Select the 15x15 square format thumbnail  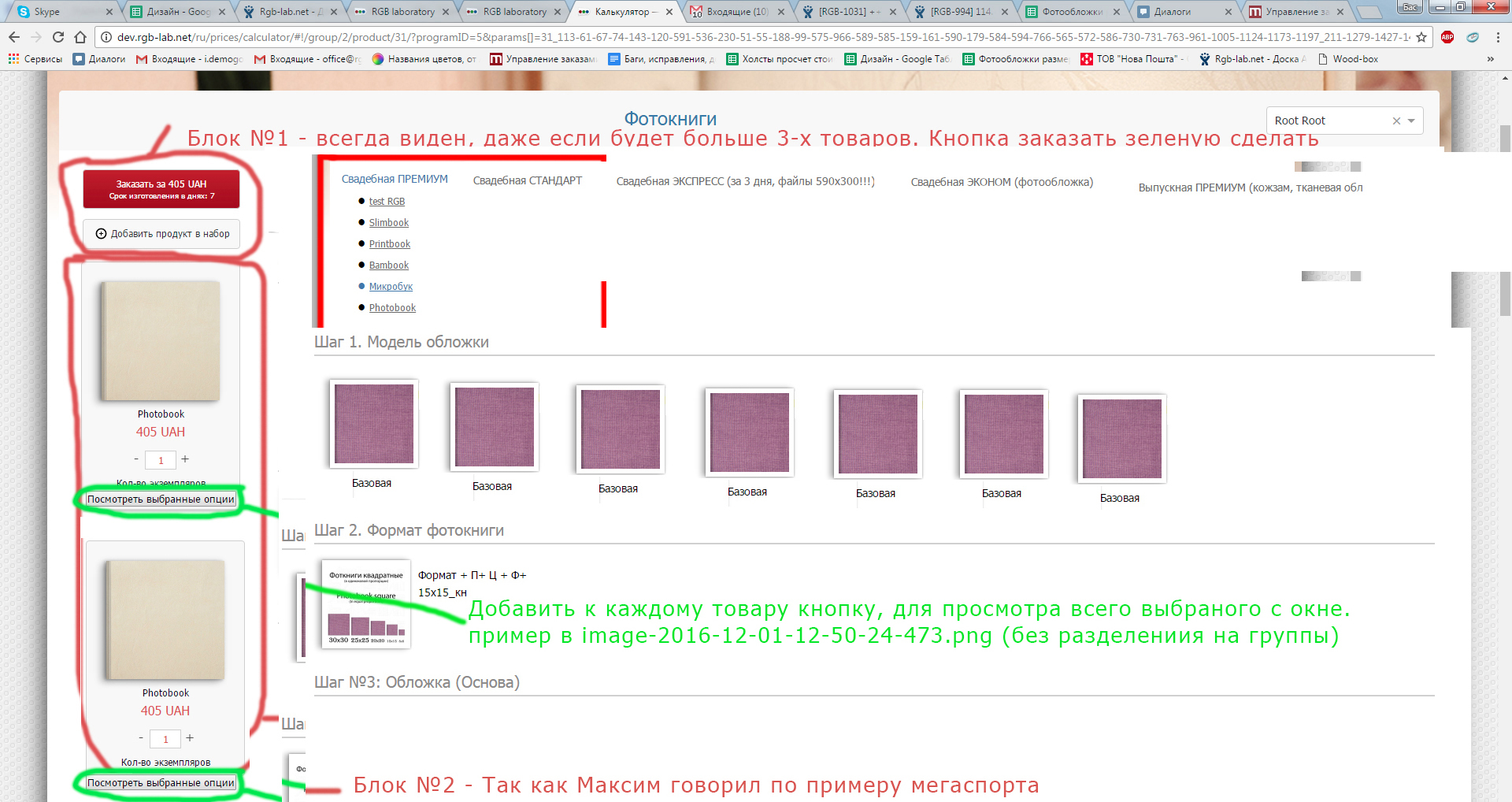[366, 604]
